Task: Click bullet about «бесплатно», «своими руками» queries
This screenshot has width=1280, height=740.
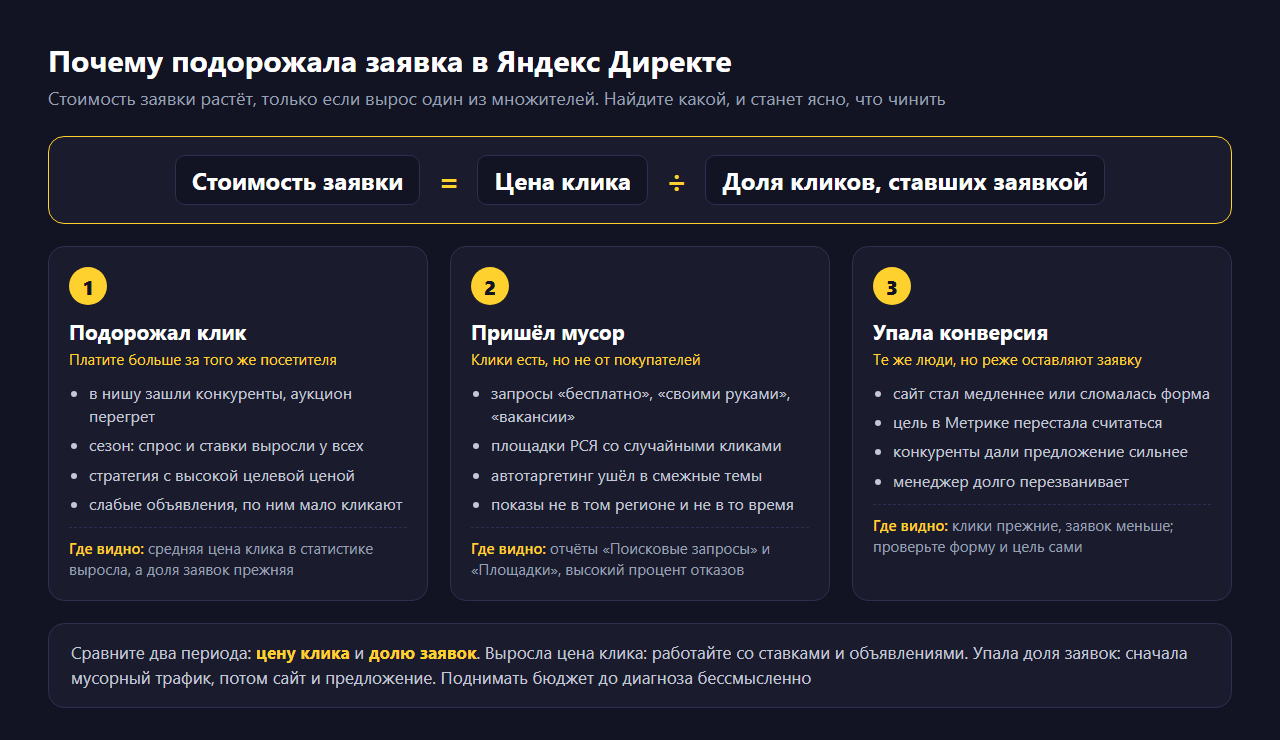Action: click(641, 405)
